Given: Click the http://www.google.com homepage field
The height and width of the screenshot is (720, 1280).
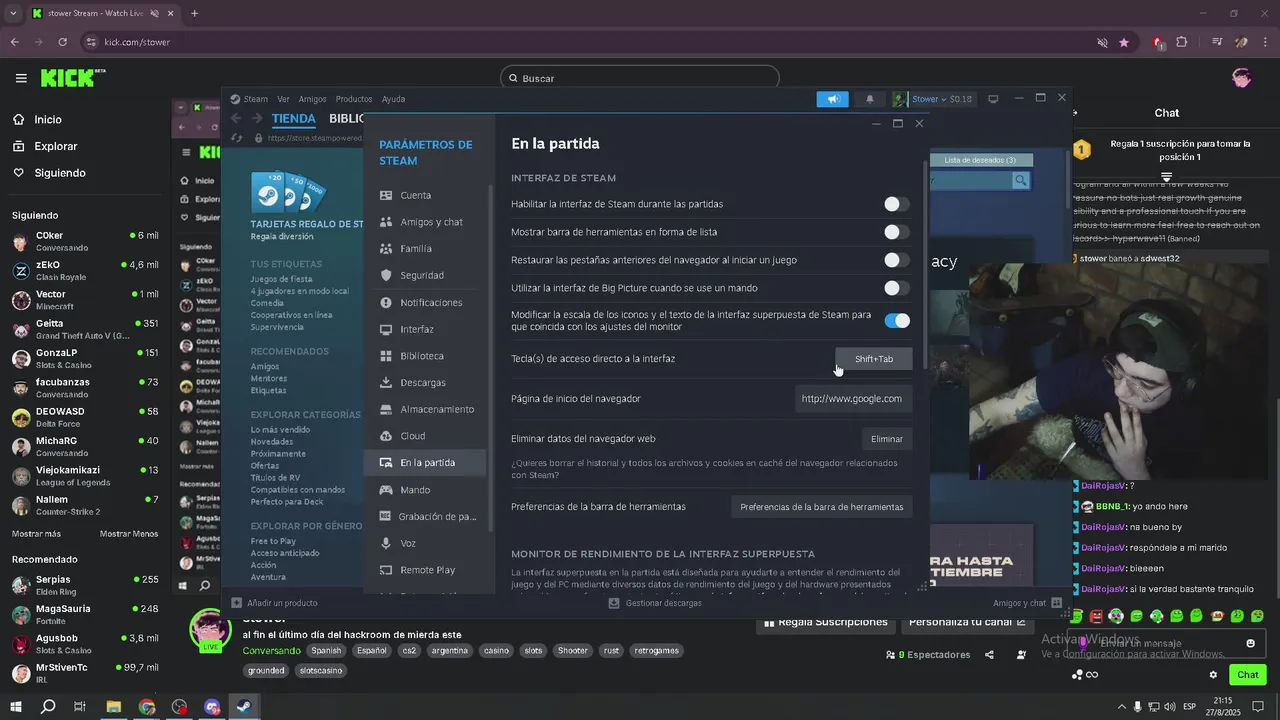Looking at the screenshot, I should coord(852,399).
